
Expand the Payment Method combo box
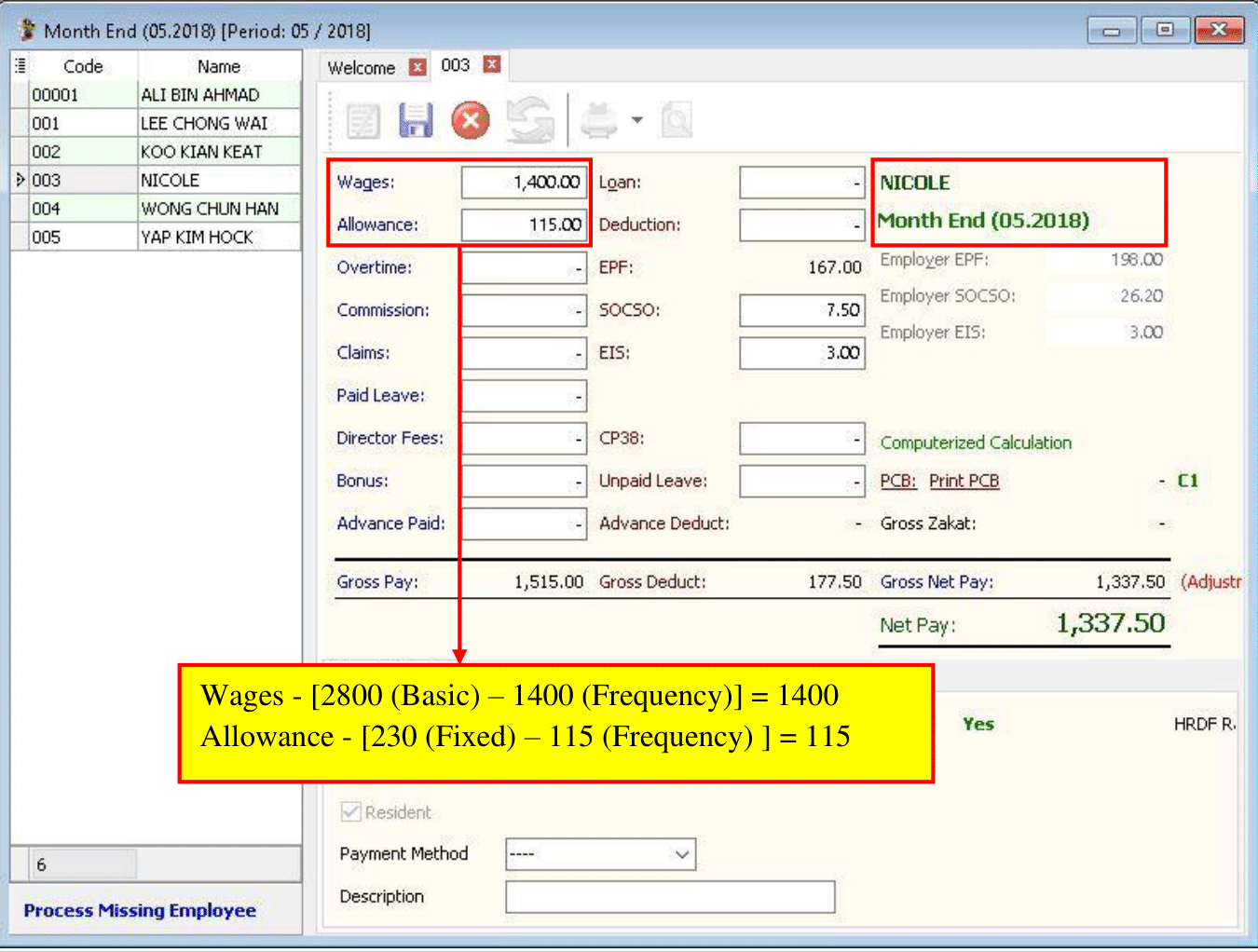coord(682,854)
